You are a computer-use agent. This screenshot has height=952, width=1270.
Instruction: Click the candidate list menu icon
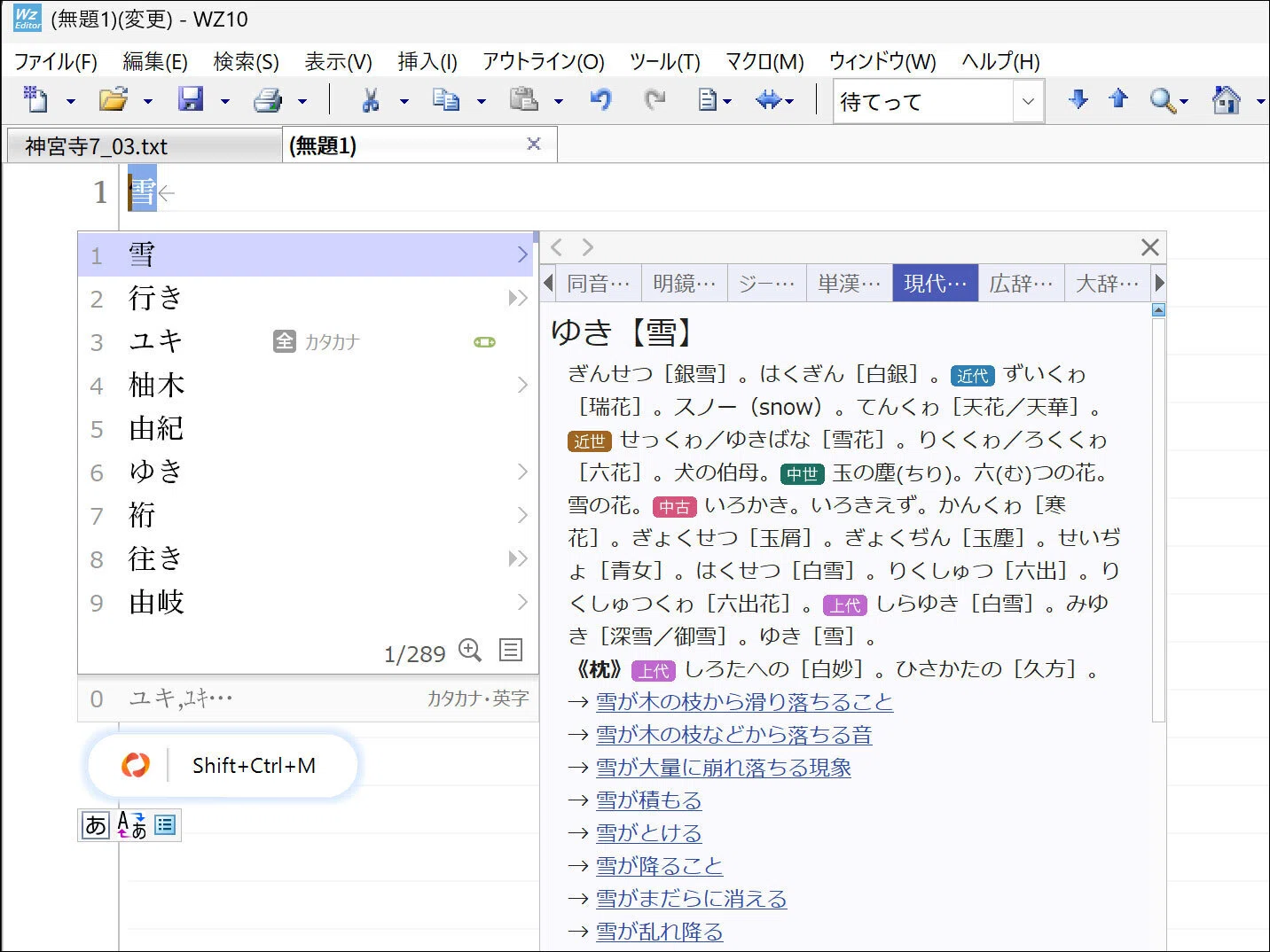tap(511, 650)
